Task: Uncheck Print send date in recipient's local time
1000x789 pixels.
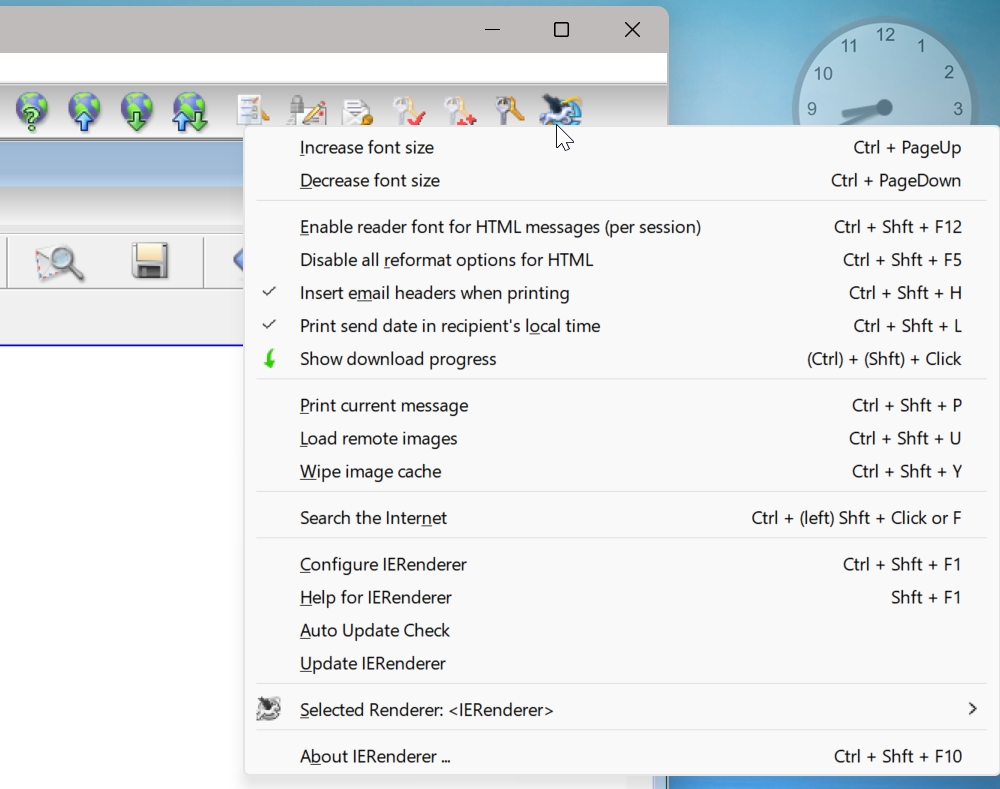Action: (x=449, y=326)
